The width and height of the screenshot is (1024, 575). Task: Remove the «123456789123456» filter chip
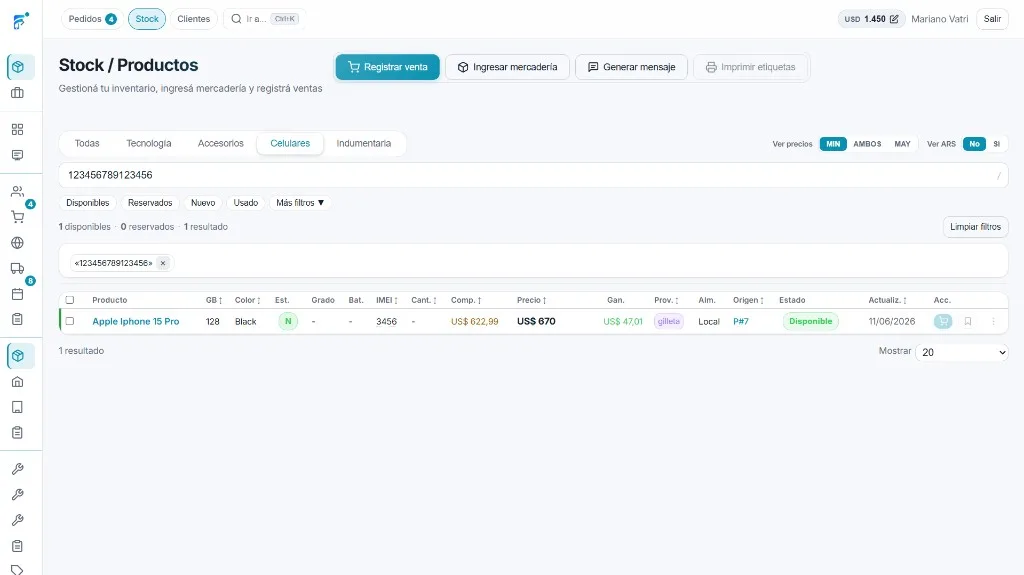(163, 263)
